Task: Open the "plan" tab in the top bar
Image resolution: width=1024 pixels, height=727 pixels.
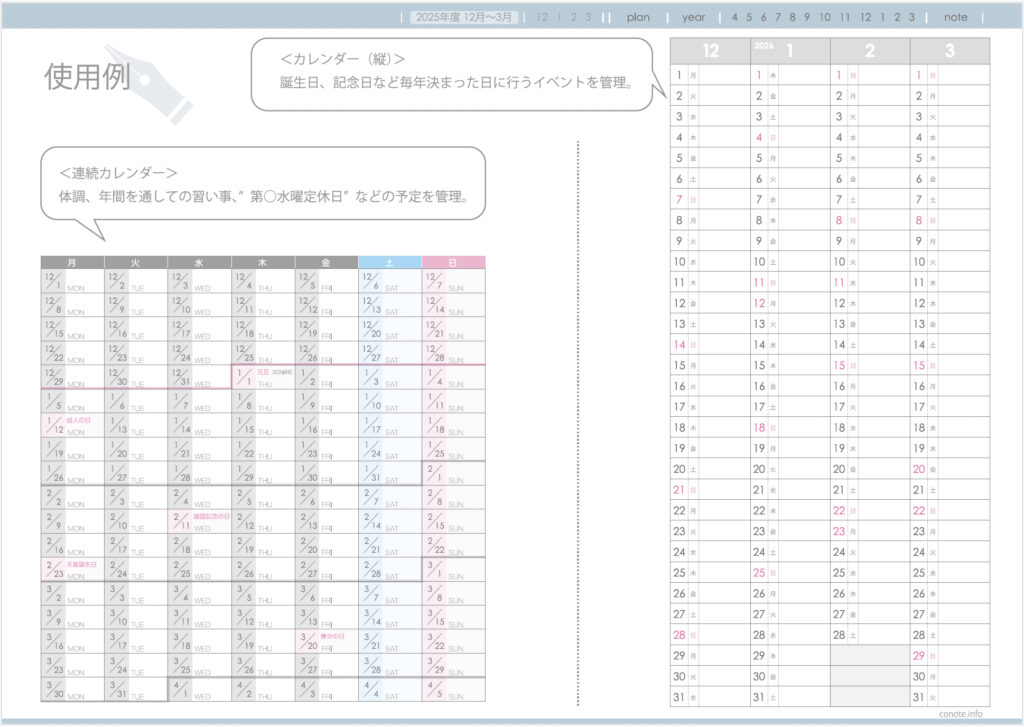Action: [x=638, y=17]
